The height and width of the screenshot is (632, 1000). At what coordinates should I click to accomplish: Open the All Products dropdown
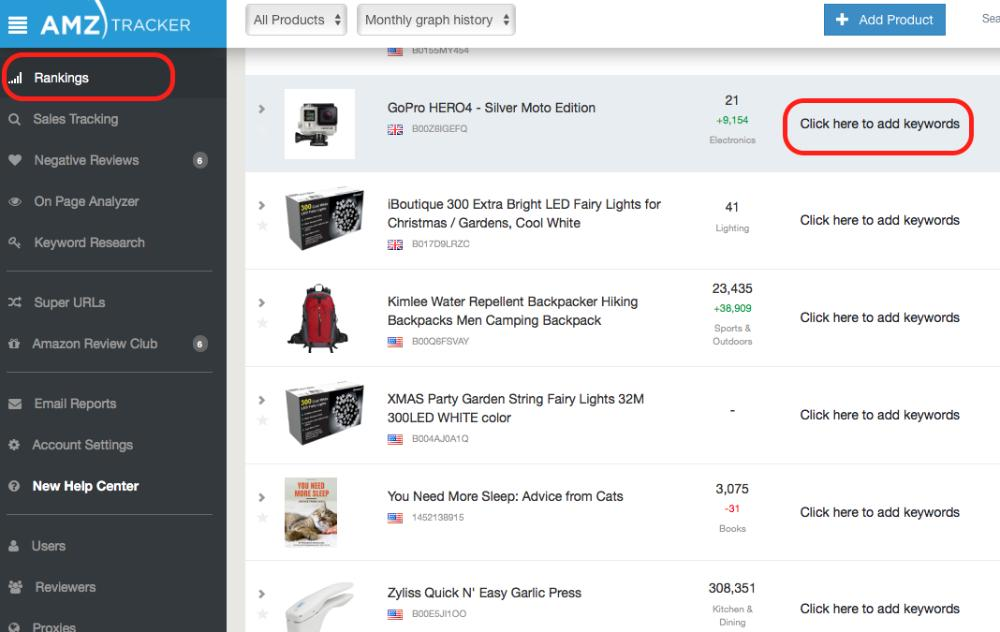click(x=296, y=20)
